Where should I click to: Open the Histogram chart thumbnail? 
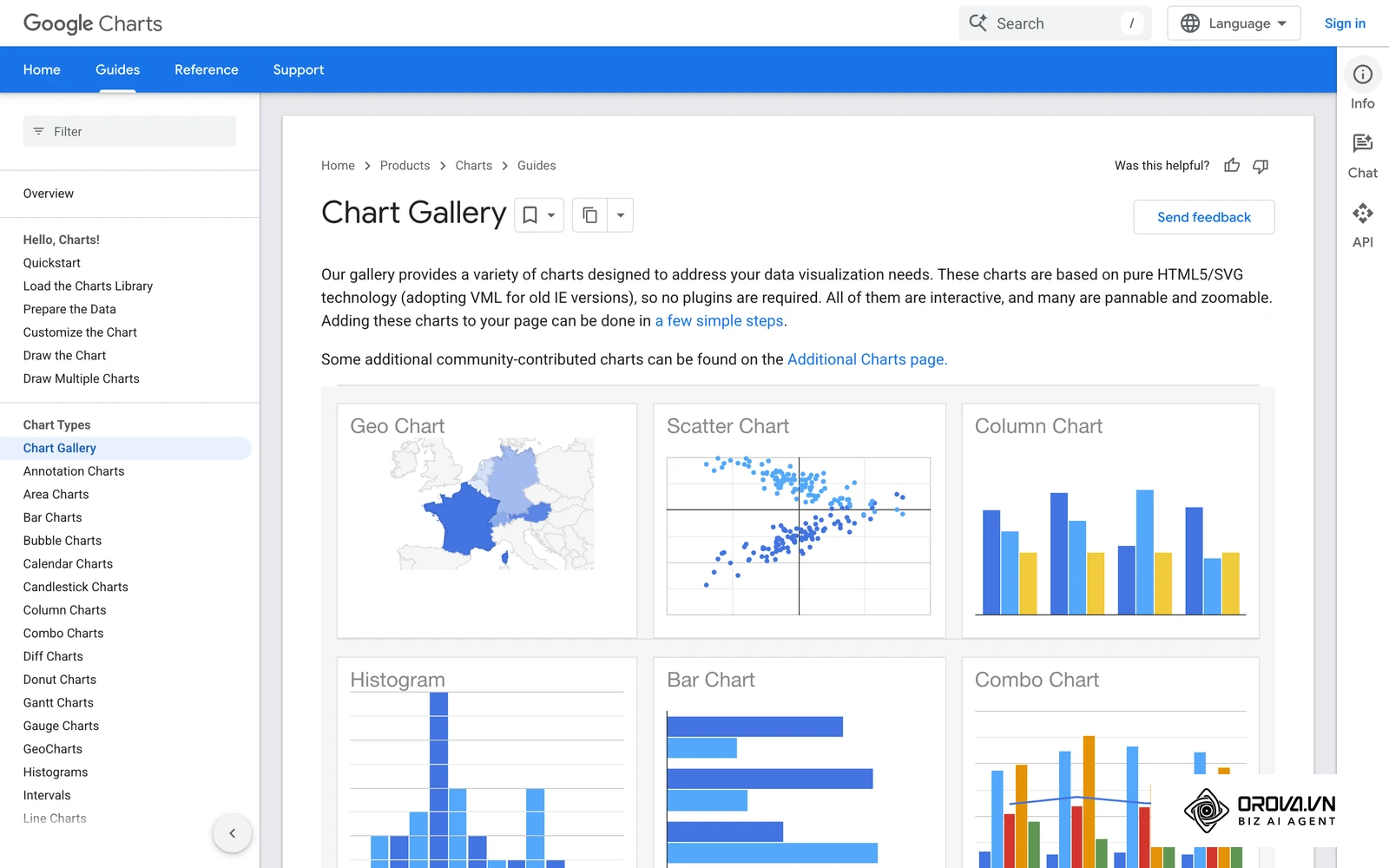tap(487, 763)
